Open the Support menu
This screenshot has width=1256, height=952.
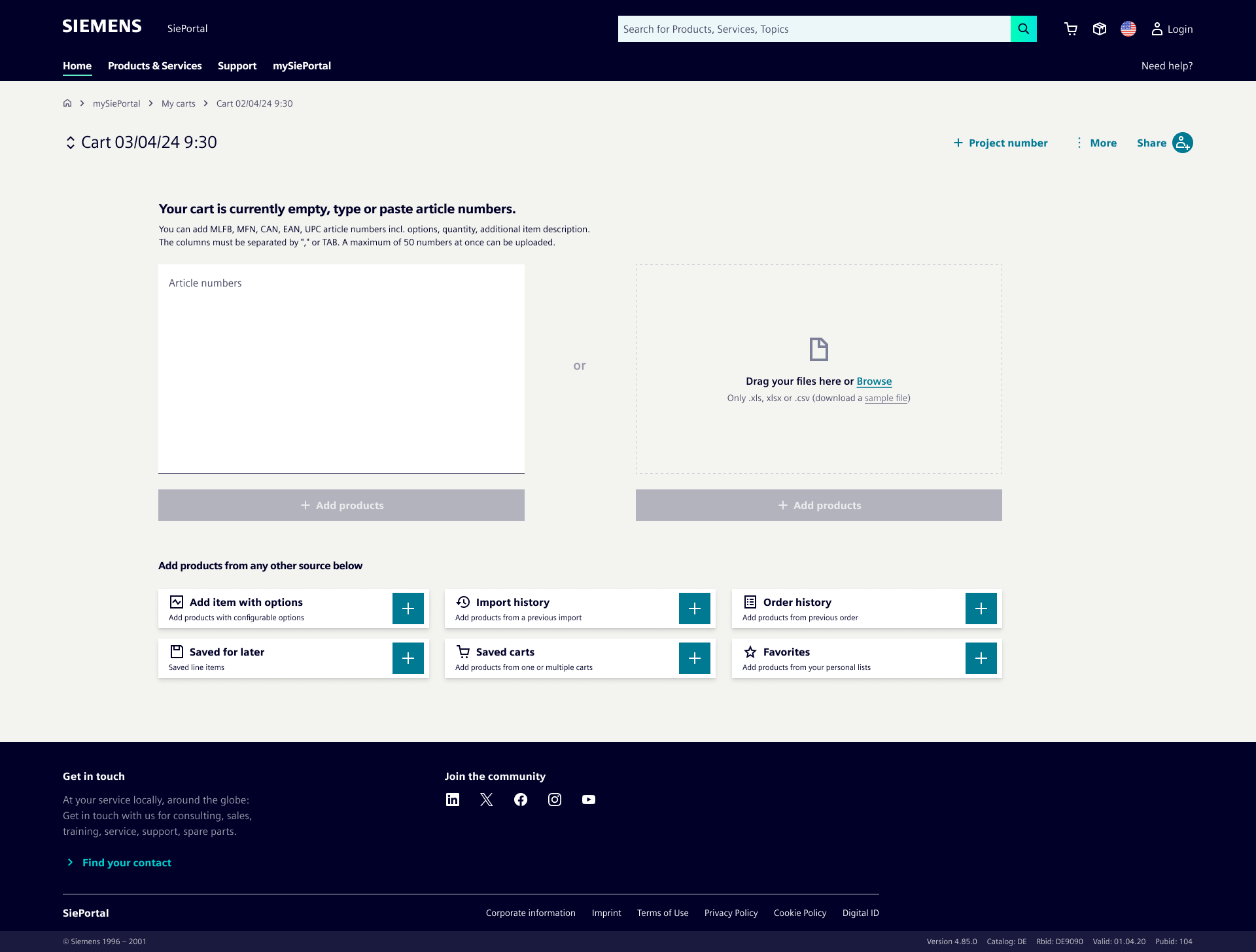(x=237, y=66)
